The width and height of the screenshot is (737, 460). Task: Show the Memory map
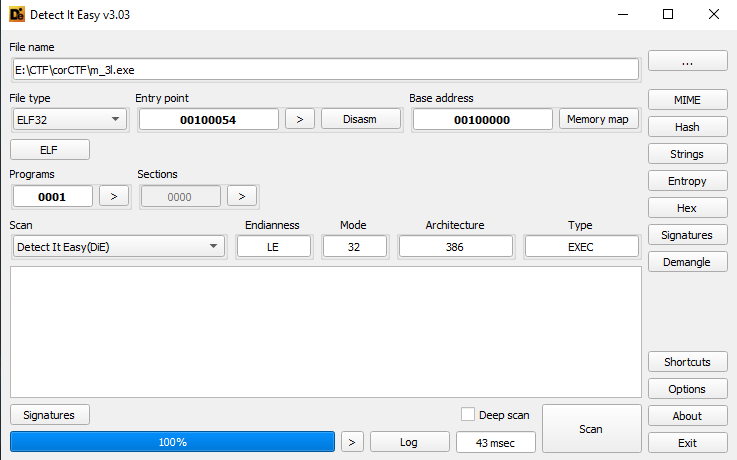click(598, 119)
